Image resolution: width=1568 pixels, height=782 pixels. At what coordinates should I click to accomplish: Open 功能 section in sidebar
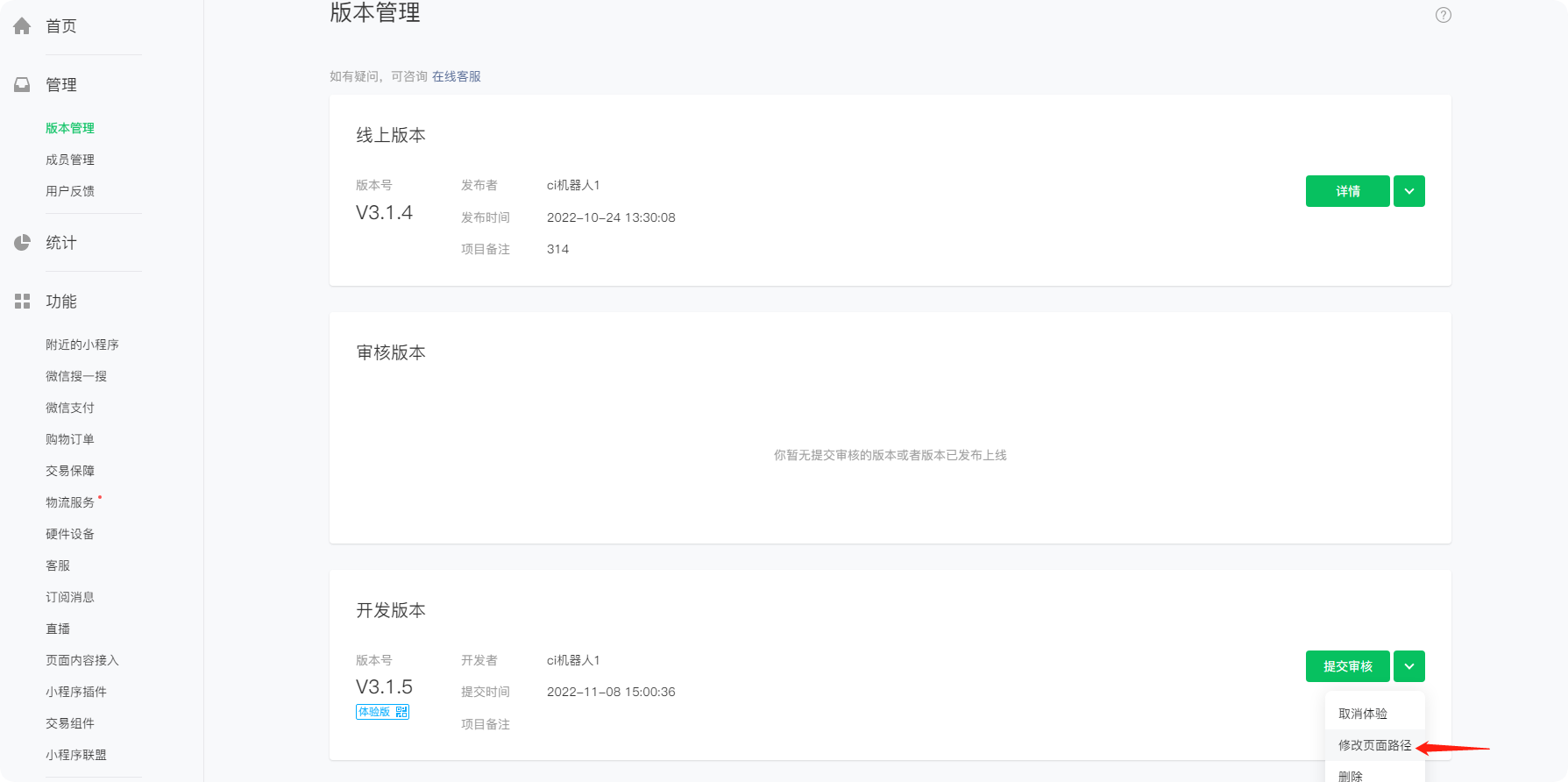coord(61,302)
